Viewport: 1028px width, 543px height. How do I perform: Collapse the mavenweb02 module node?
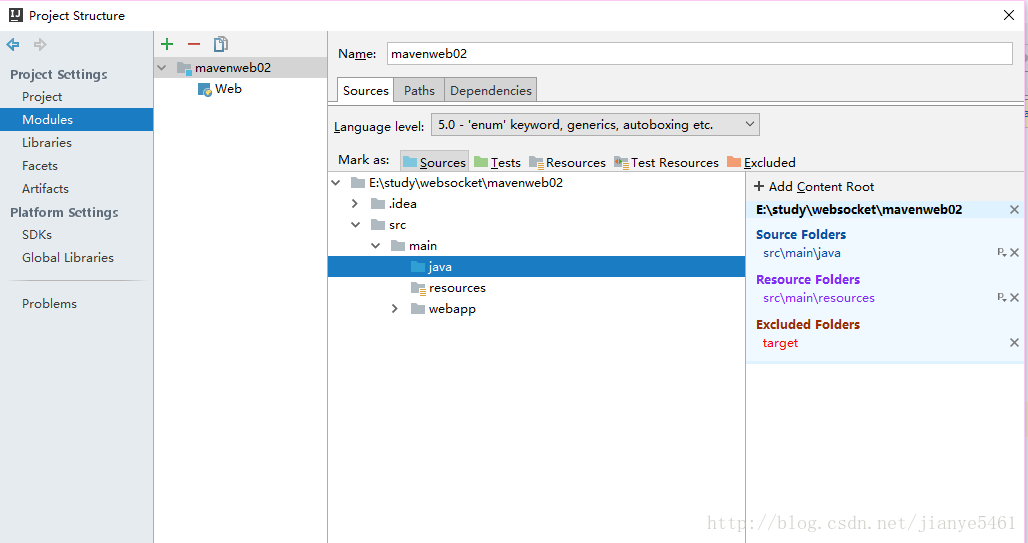click(162, 68)
